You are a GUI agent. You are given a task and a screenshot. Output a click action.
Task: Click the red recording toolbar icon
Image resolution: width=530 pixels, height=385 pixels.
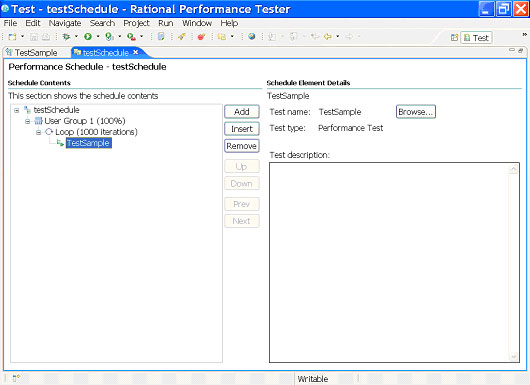201,37
